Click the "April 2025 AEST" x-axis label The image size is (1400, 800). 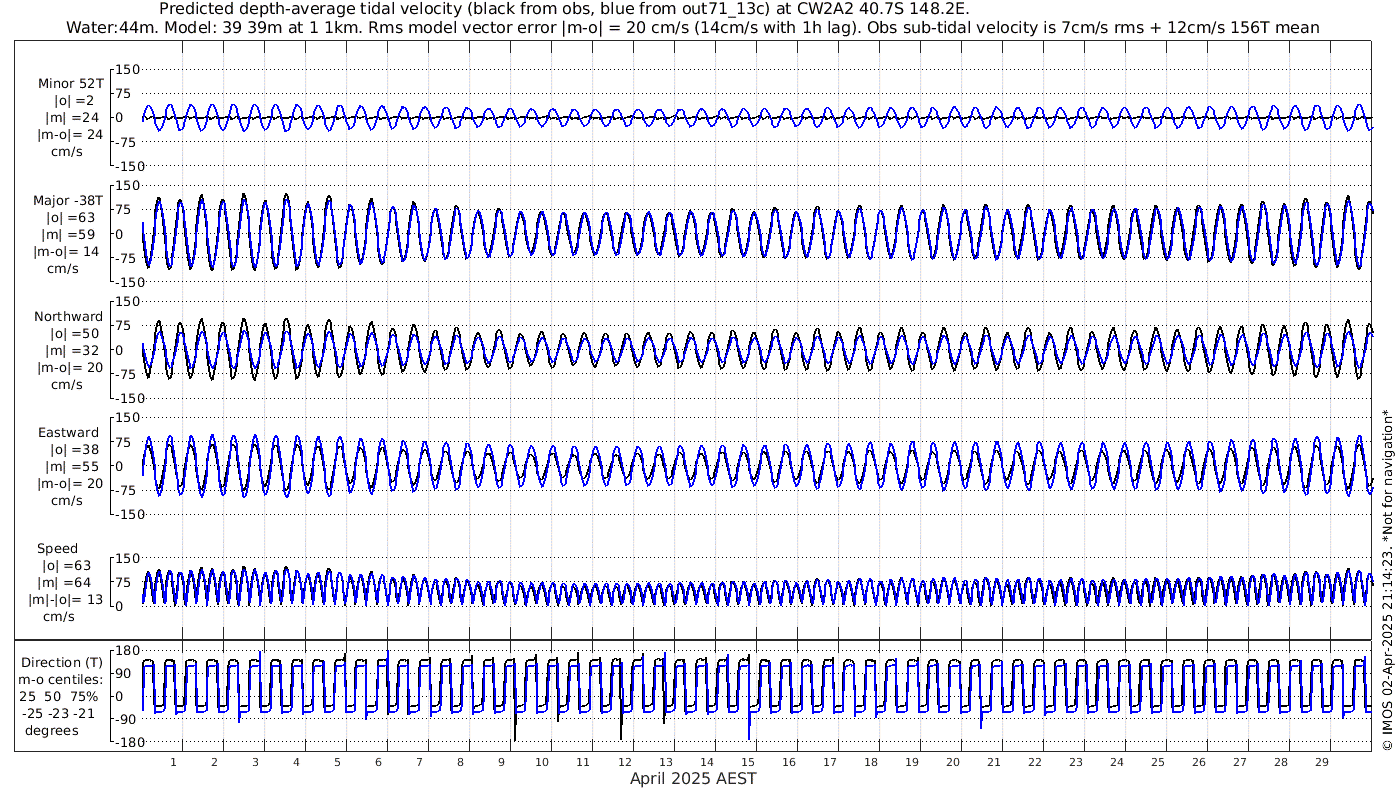[x=693, y=779]
